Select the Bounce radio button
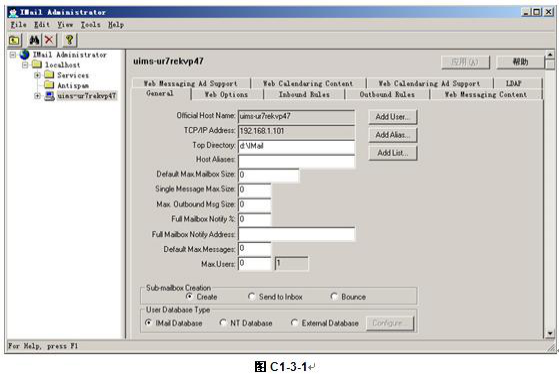The image size is (559, 374). pos(334,297)
